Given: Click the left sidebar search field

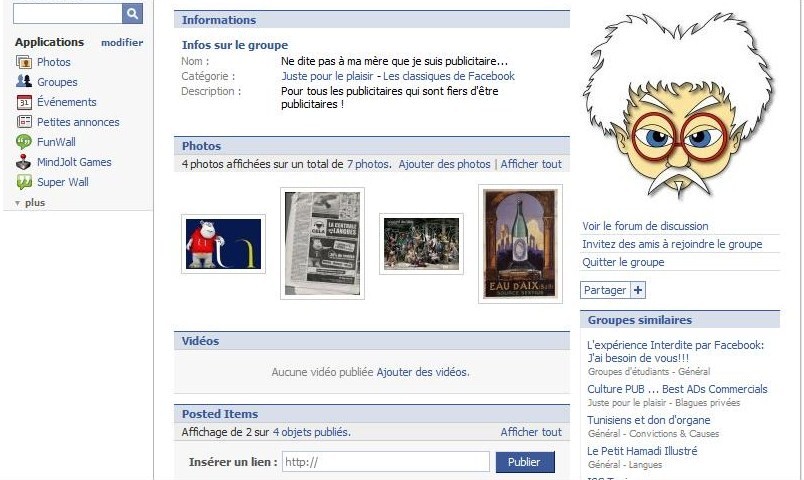Looking at the screenshot, I should 68,14.
